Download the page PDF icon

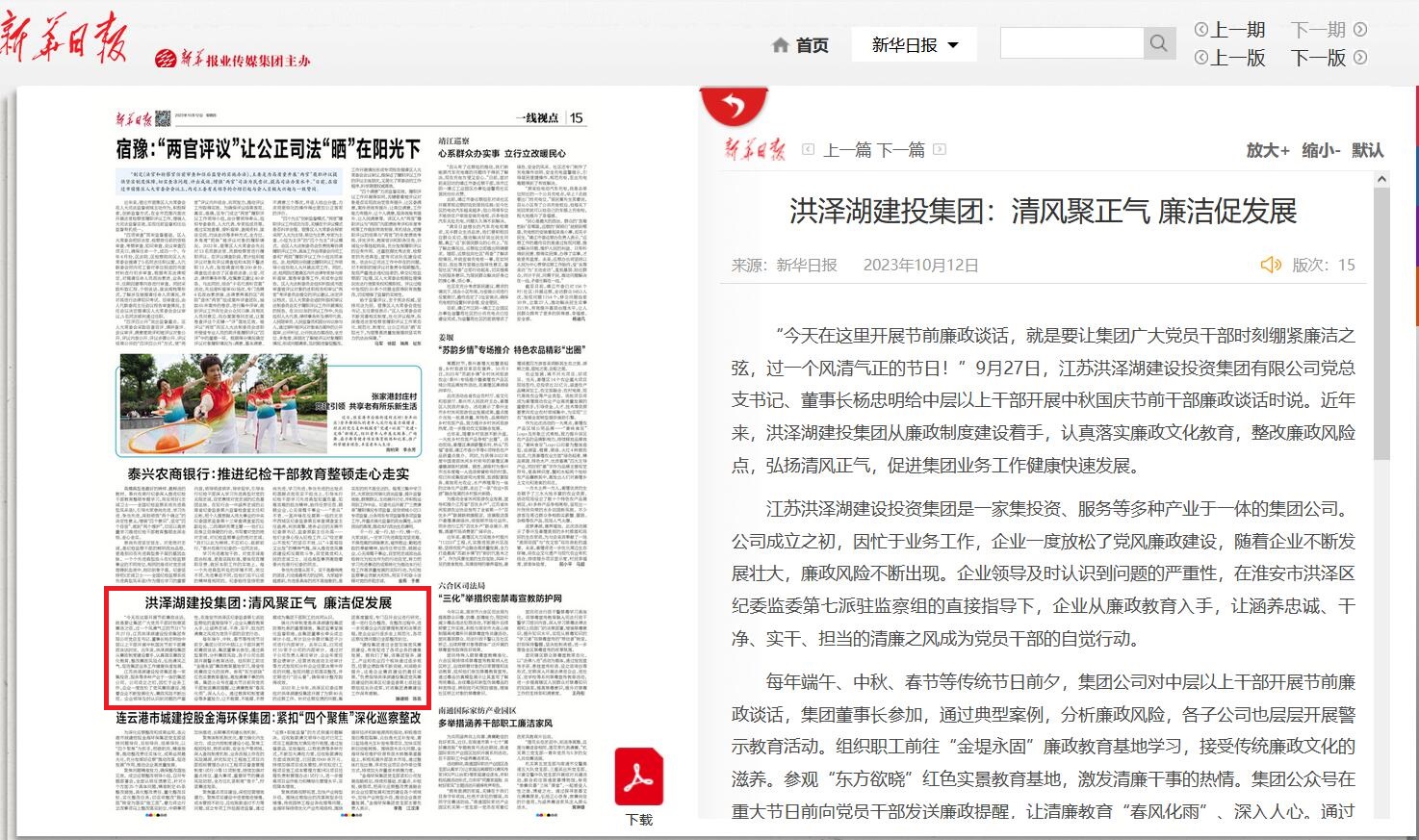(639, 778)
